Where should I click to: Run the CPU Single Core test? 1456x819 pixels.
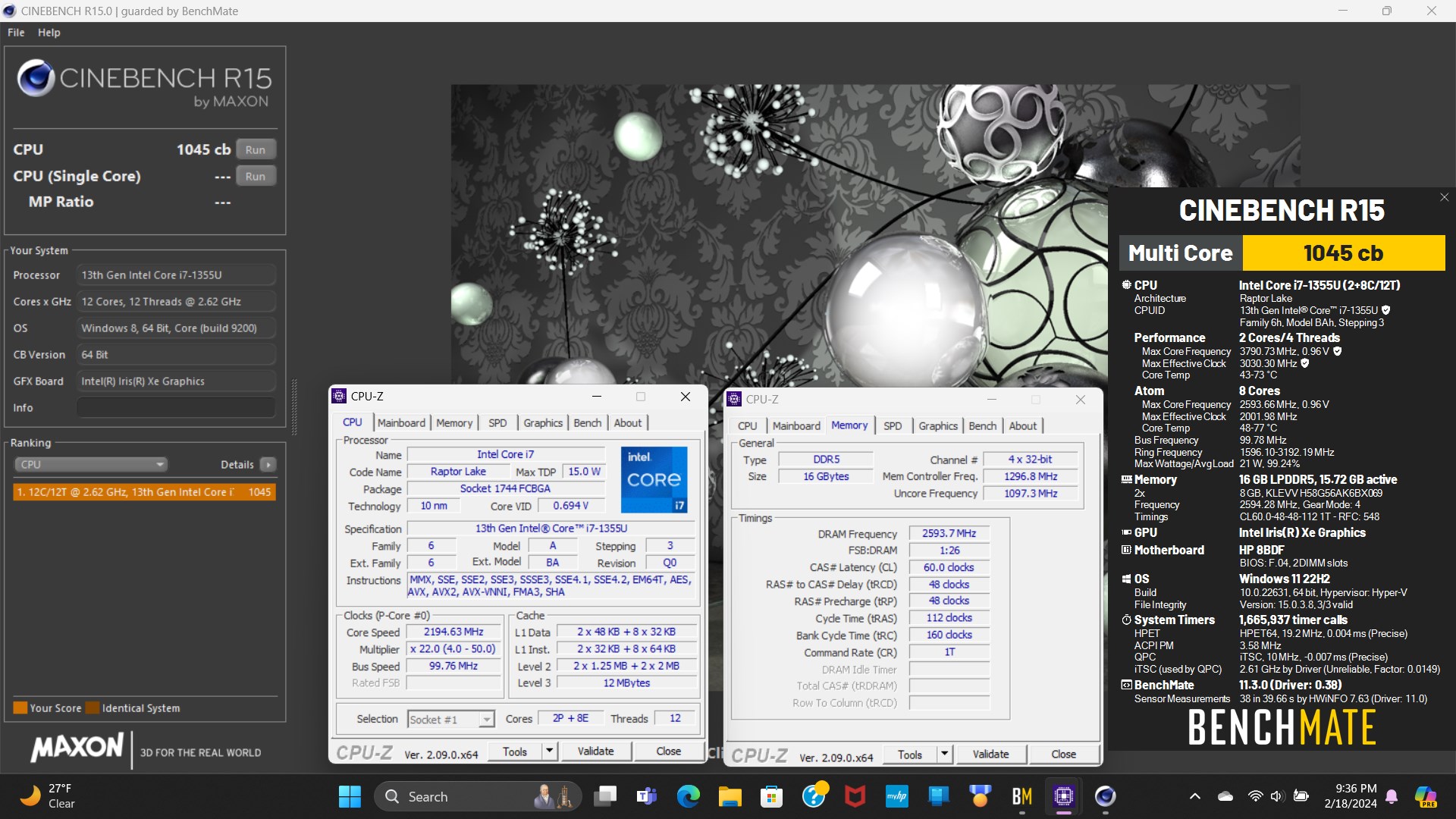(256, 176)
